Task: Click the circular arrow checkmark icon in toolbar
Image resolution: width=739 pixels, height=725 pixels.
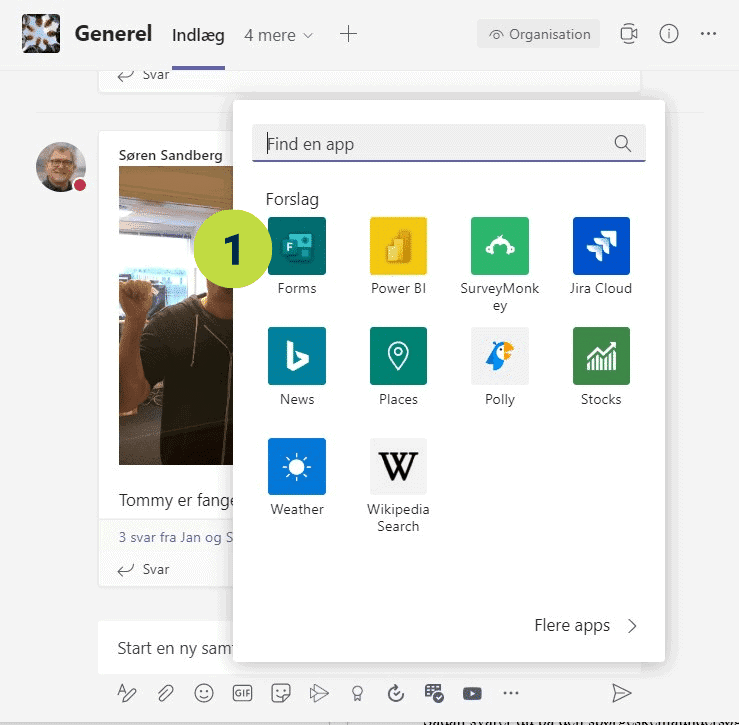Action: (395, 693)
